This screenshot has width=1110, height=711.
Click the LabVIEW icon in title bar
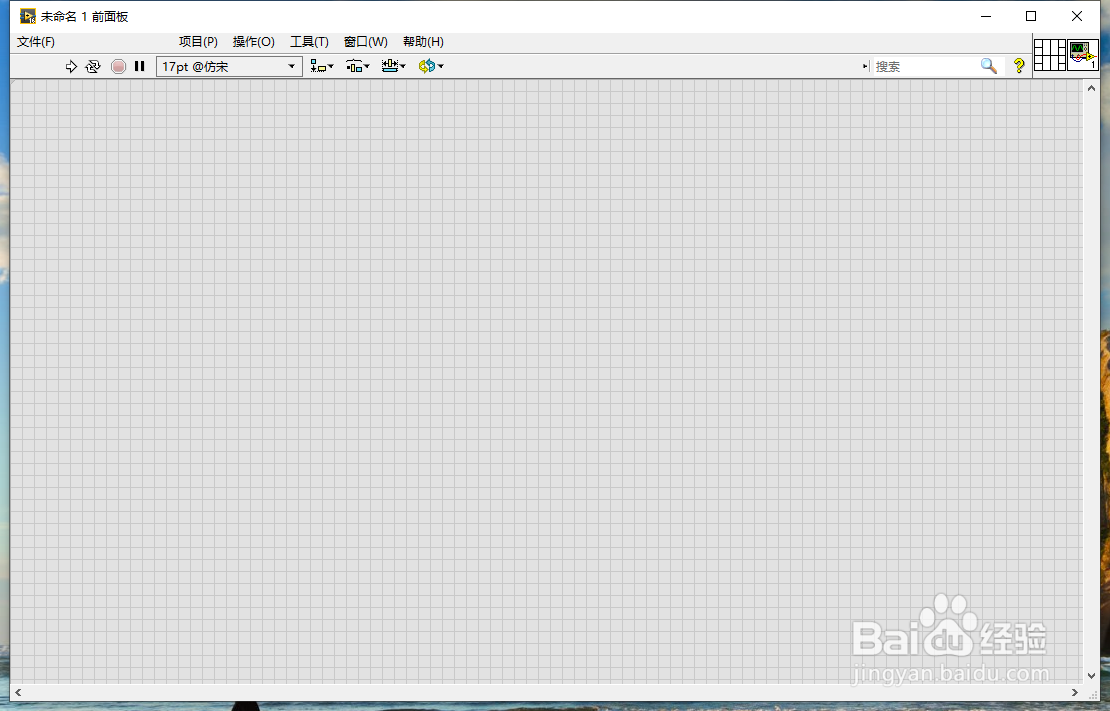click(28, 16)
